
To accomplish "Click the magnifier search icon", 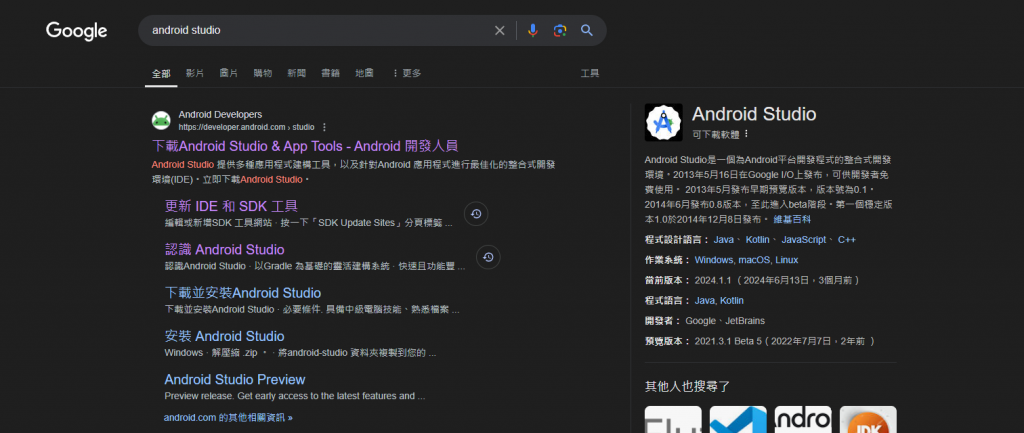I will click(587, 31).
